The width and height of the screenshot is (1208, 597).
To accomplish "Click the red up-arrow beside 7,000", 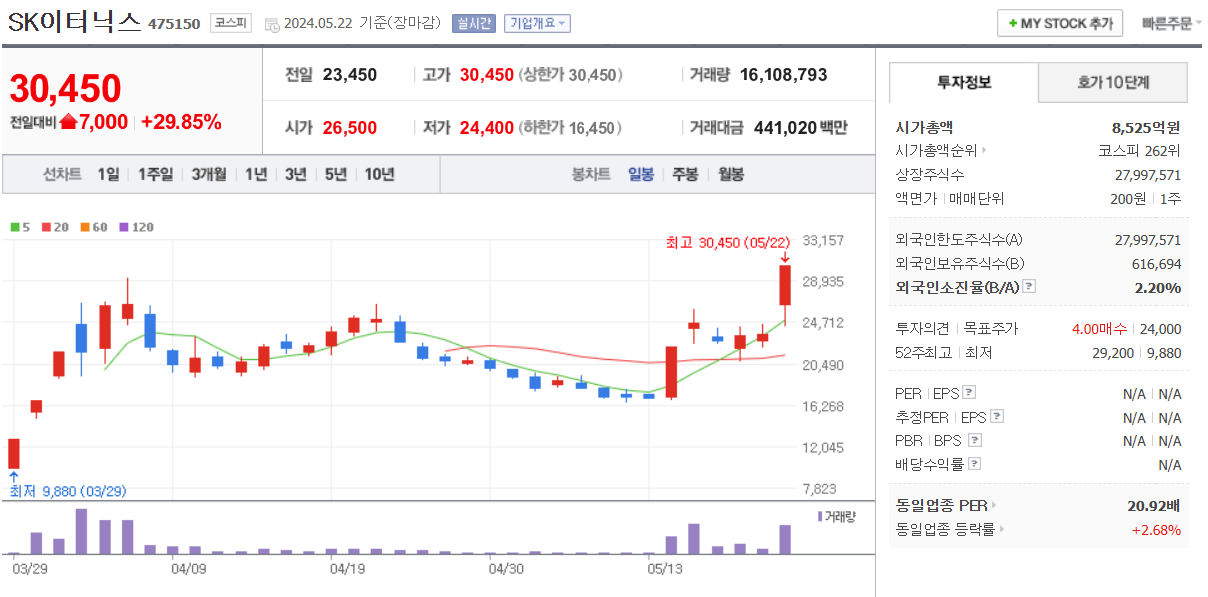I will (68, 122).
